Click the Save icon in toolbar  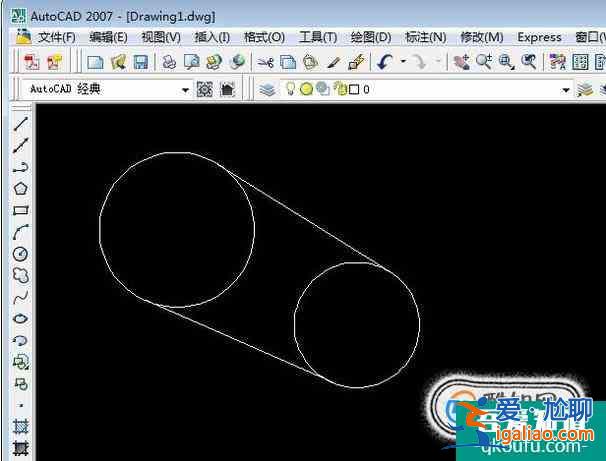pos(141,63)
